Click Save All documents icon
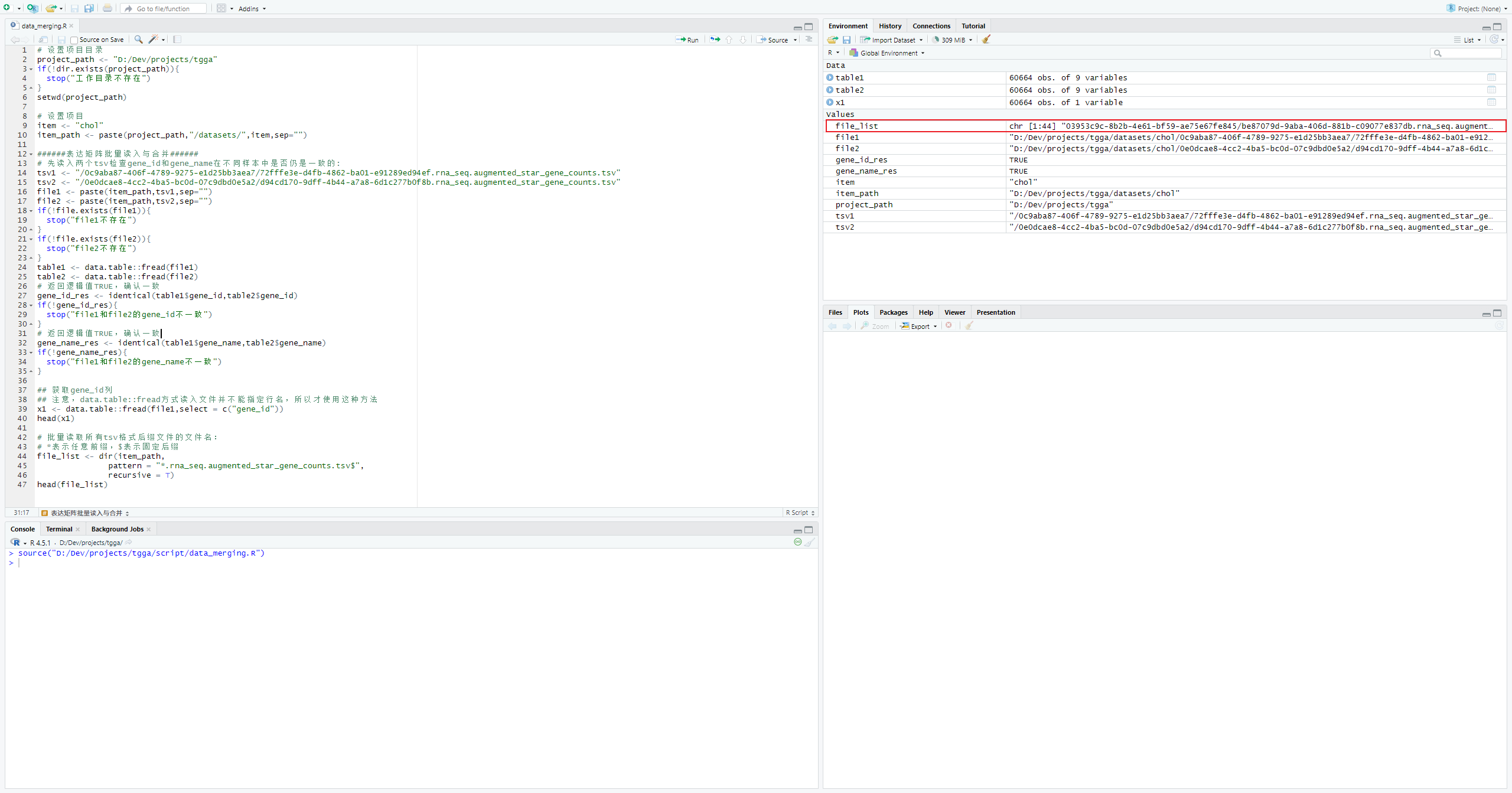 click(x=89, y=8)
